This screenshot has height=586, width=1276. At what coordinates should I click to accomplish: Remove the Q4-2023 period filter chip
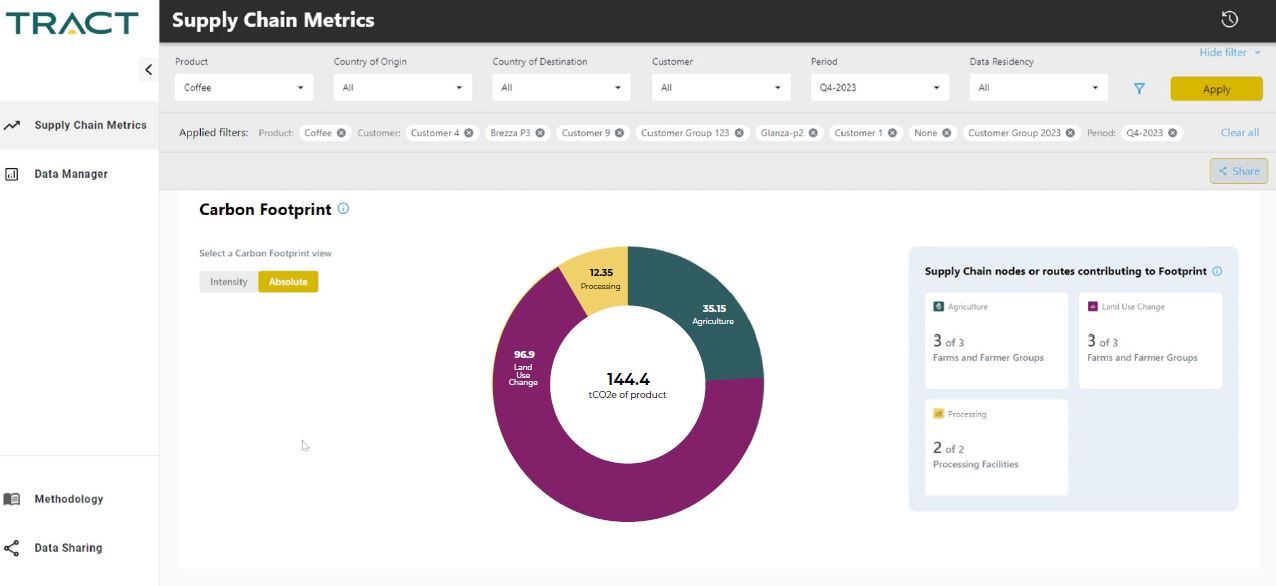pyautogui.click(x=1173, y=133)
